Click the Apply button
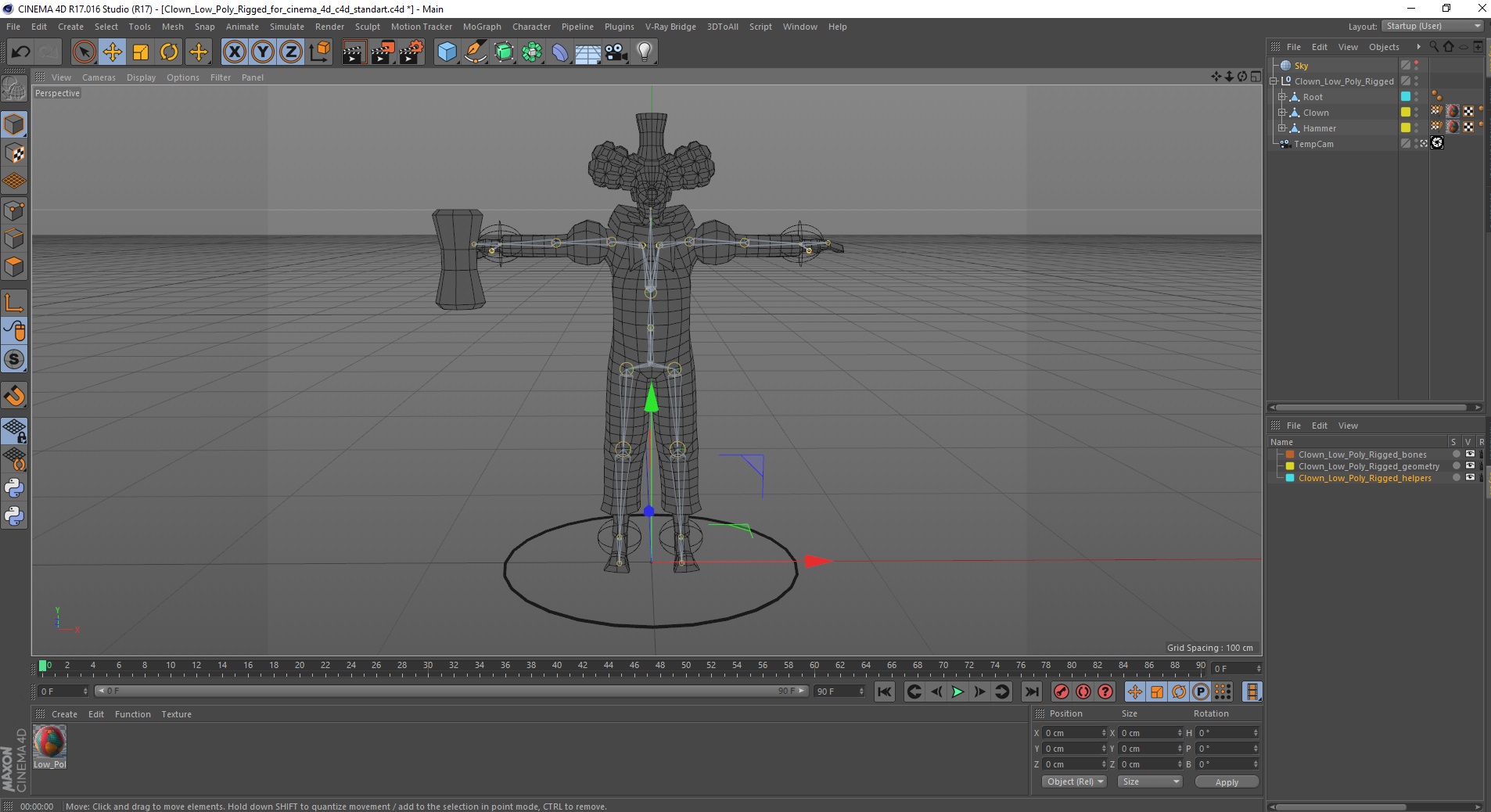This screenshot has height=812, width=1491. click(x=1227, y=781)
